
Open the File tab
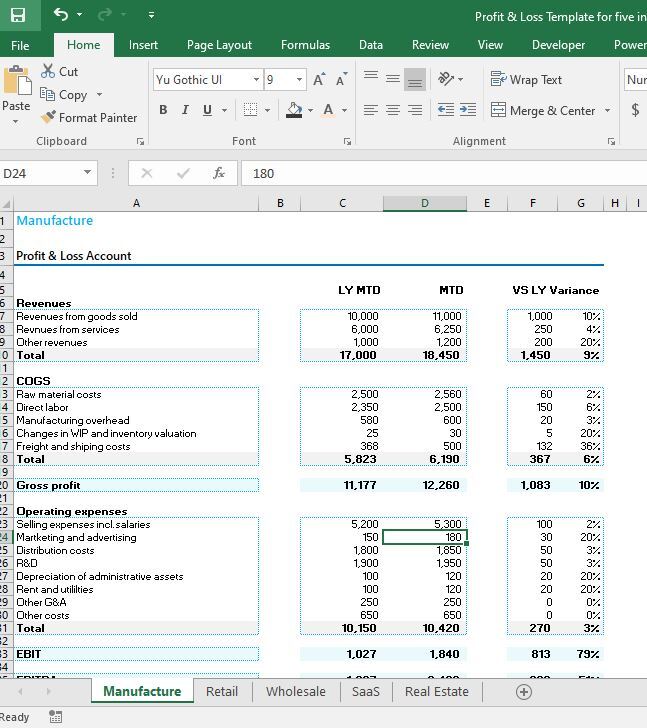tap(20, 46)
